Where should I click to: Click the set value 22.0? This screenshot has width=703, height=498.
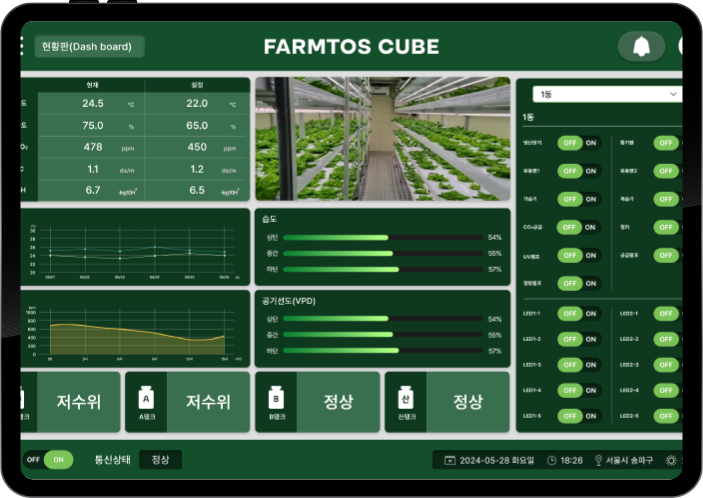197,104
